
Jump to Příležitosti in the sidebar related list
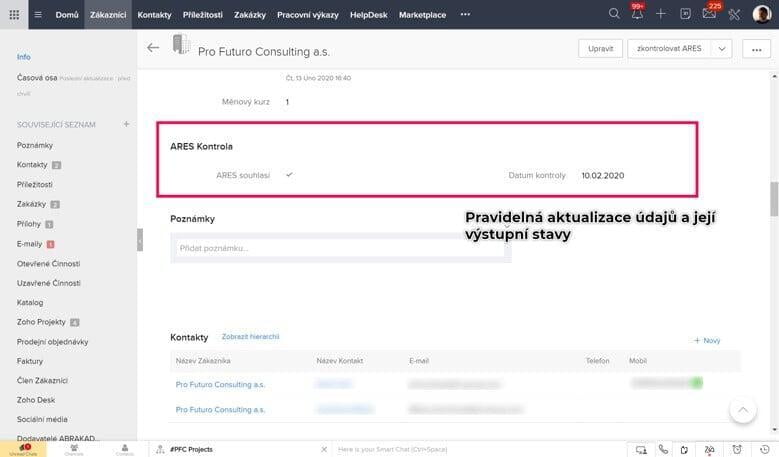click(x=34, y=184)
